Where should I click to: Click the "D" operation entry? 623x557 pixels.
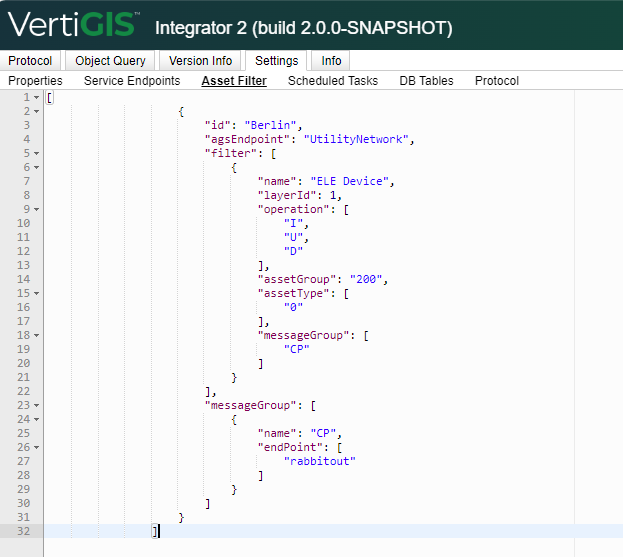pos(293,251)
